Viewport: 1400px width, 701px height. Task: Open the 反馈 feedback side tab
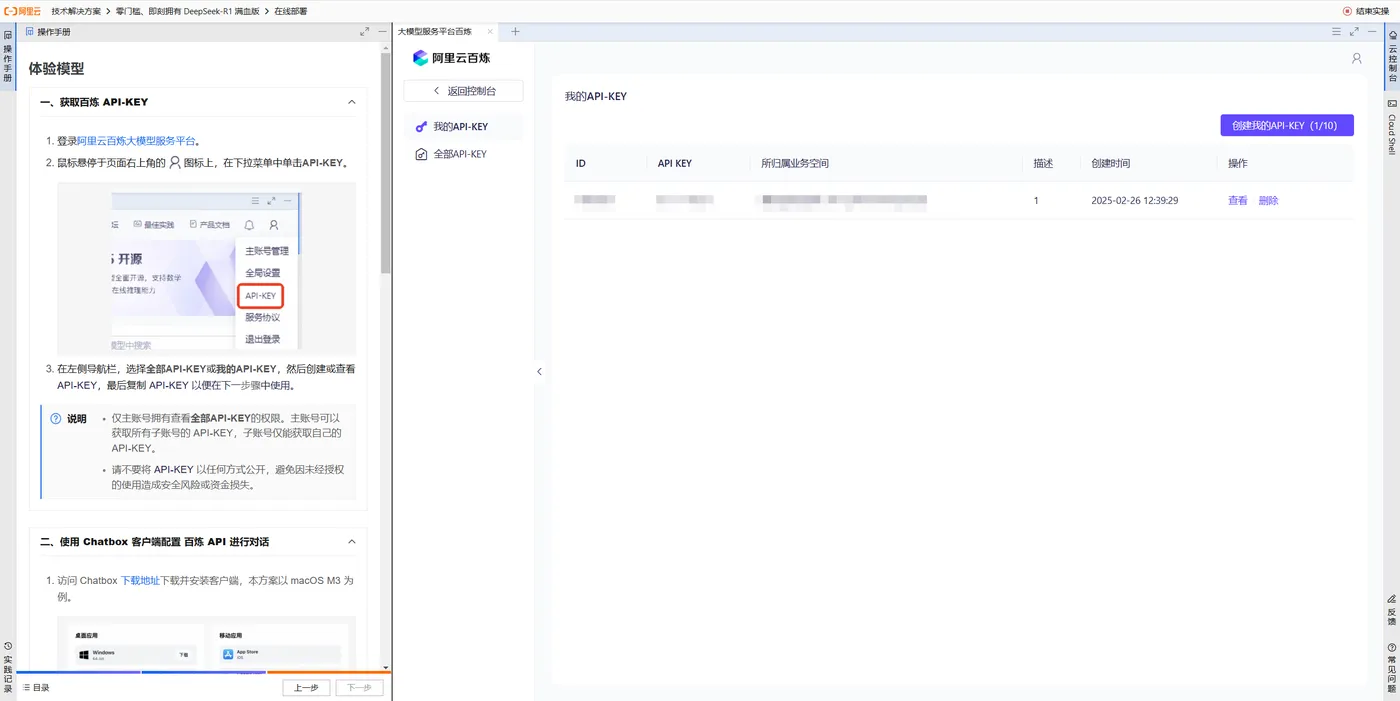(1392, 610)
